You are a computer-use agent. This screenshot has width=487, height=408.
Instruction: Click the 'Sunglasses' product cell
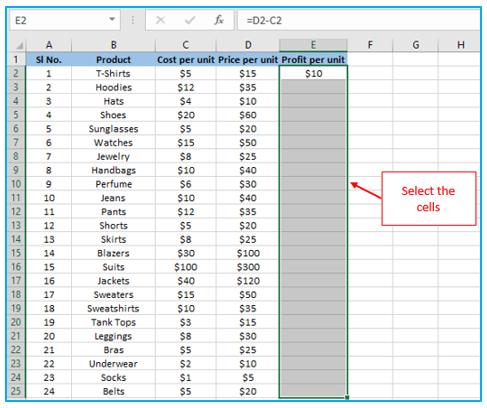pyautogui.click(x=113, y=129)
